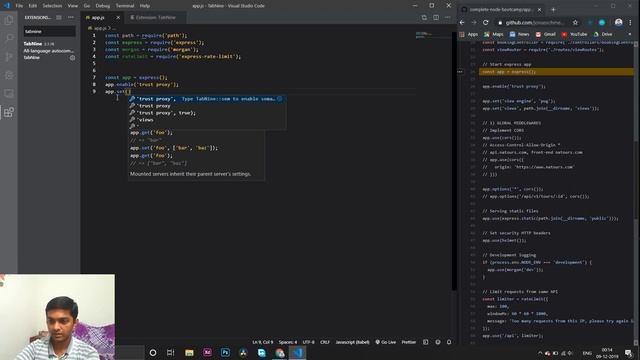
Task: Choose the 'views suggestion in the autocomplete list
Action: [207, 120]
